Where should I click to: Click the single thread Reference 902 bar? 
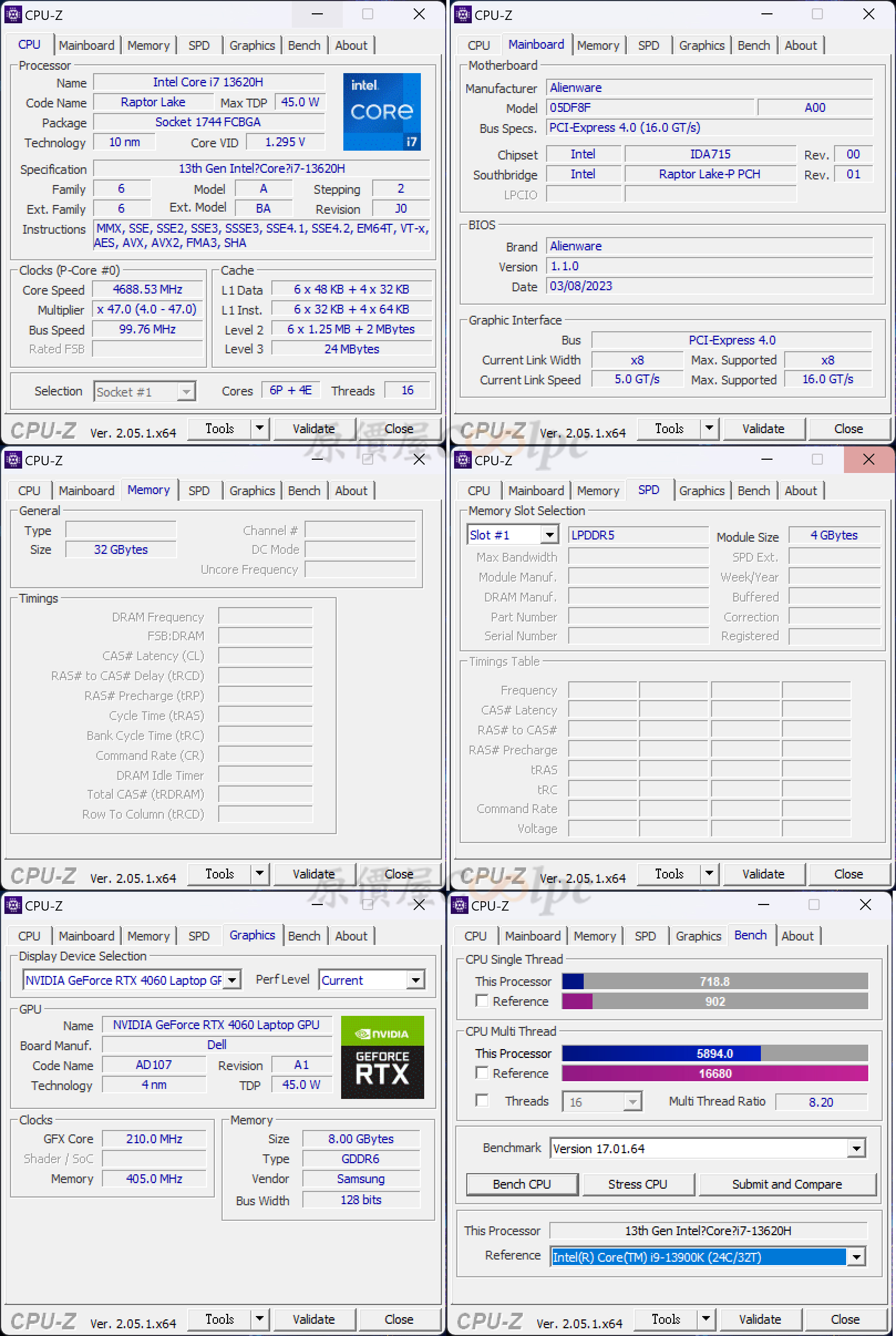[715, 1000]
